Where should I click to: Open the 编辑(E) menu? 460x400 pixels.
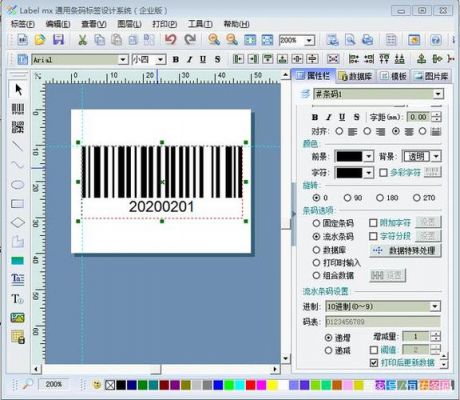pyautogui.click(x=58, y=24)
